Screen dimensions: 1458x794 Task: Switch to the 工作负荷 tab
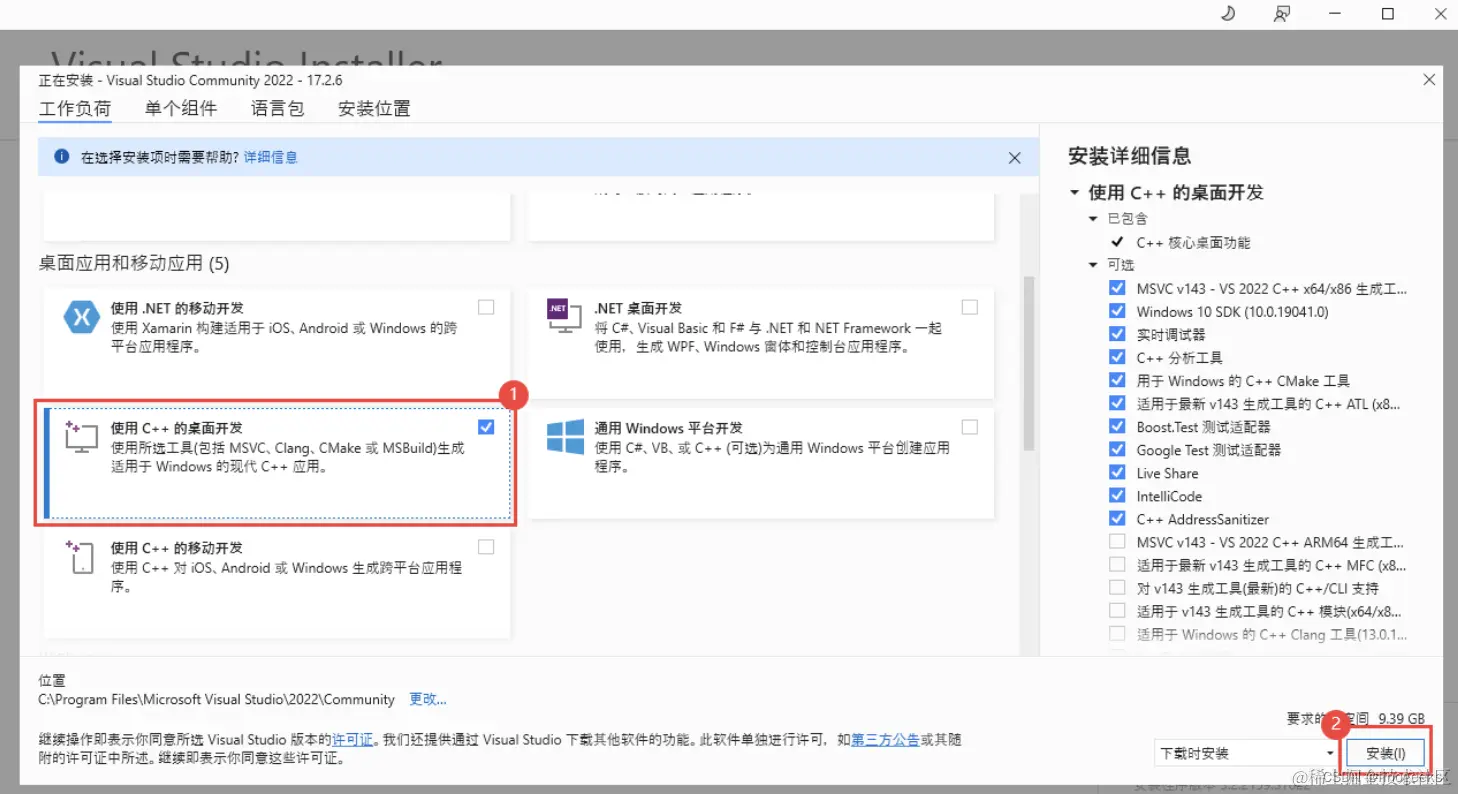coord(75,109)
